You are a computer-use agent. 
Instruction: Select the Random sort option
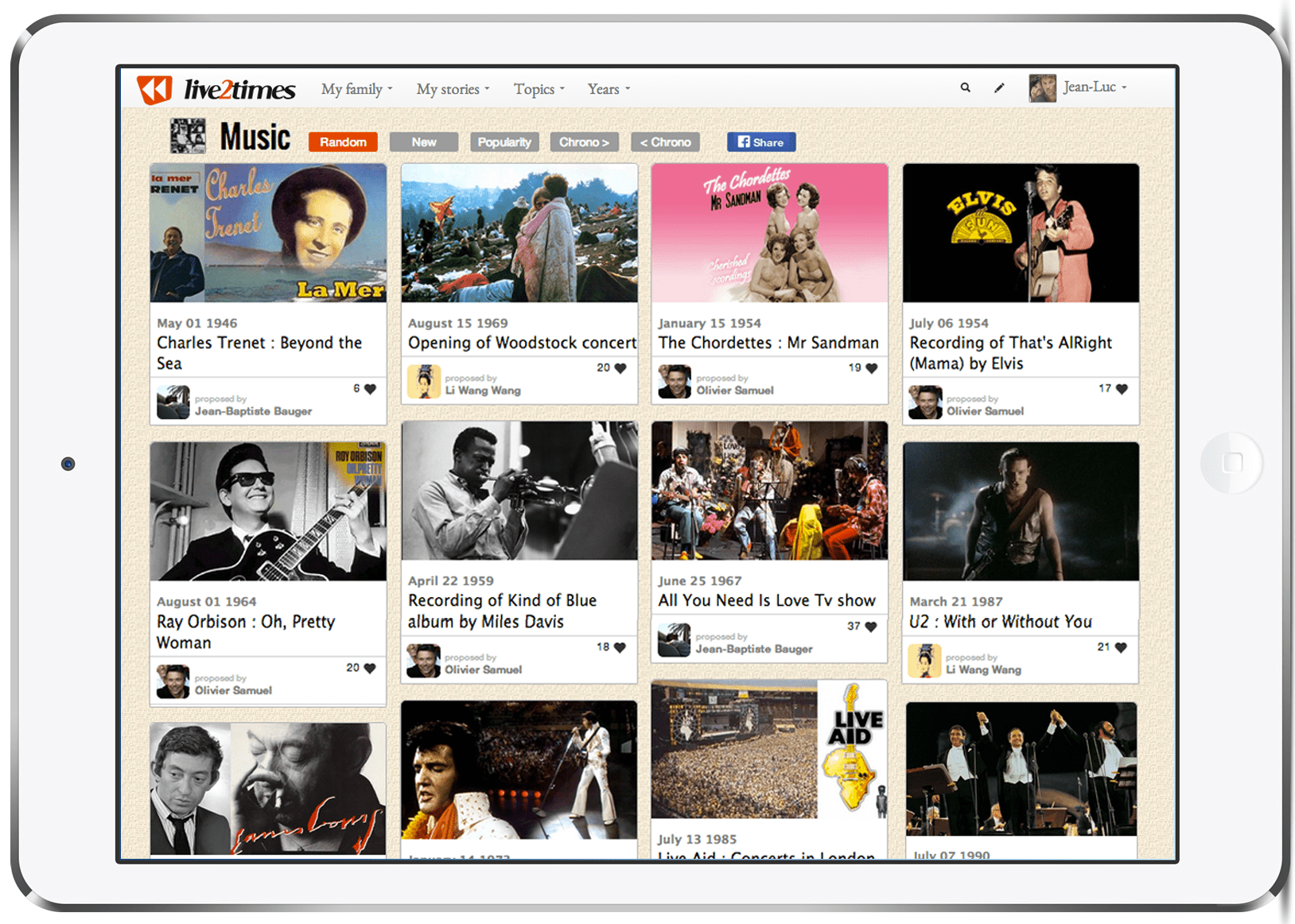[x=343, y=142]
